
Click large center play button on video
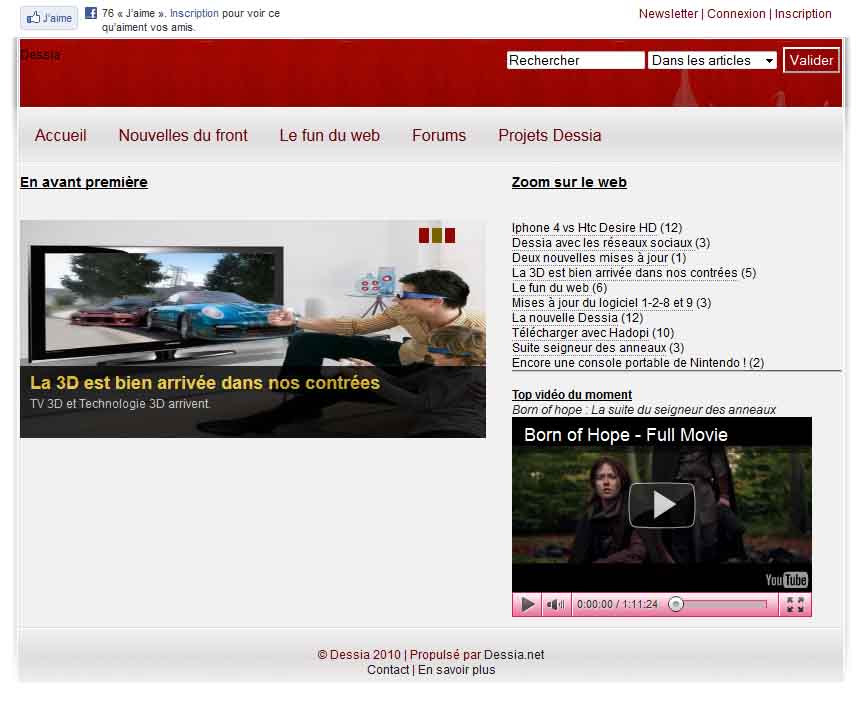click(x=662, y=505)
